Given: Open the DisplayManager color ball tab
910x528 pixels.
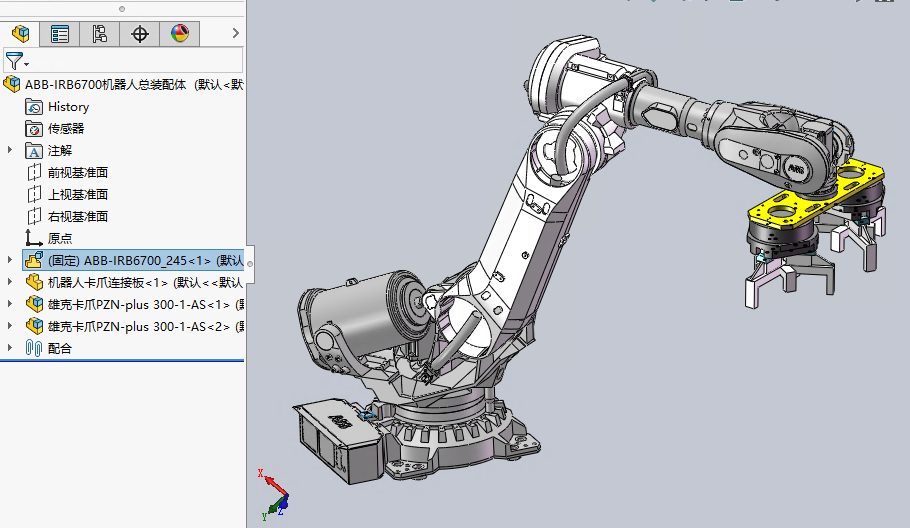Looking at the screenshot, I should click(x=180, y=34).
